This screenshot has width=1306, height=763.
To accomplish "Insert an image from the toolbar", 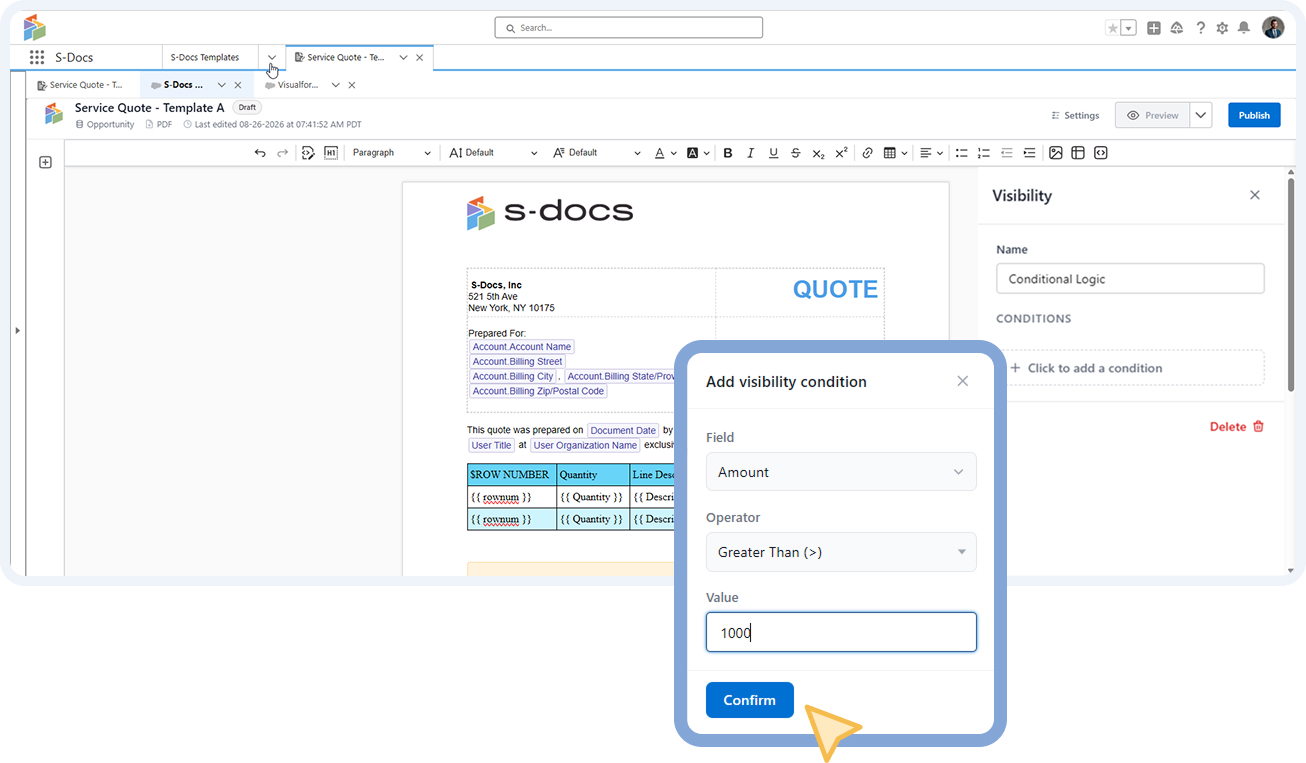I will click(1055, 153).
